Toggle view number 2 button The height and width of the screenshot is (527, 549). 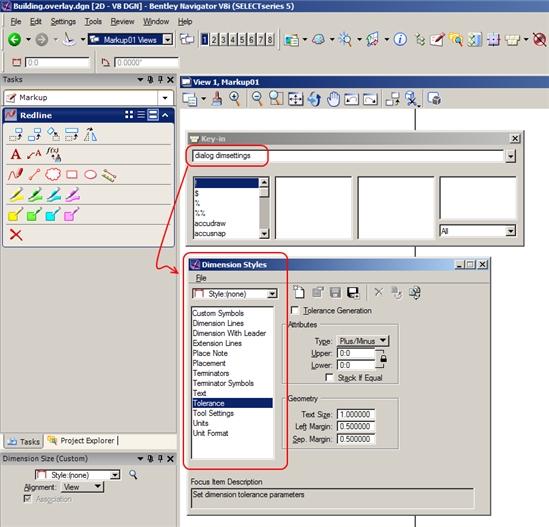coord(214,40)
